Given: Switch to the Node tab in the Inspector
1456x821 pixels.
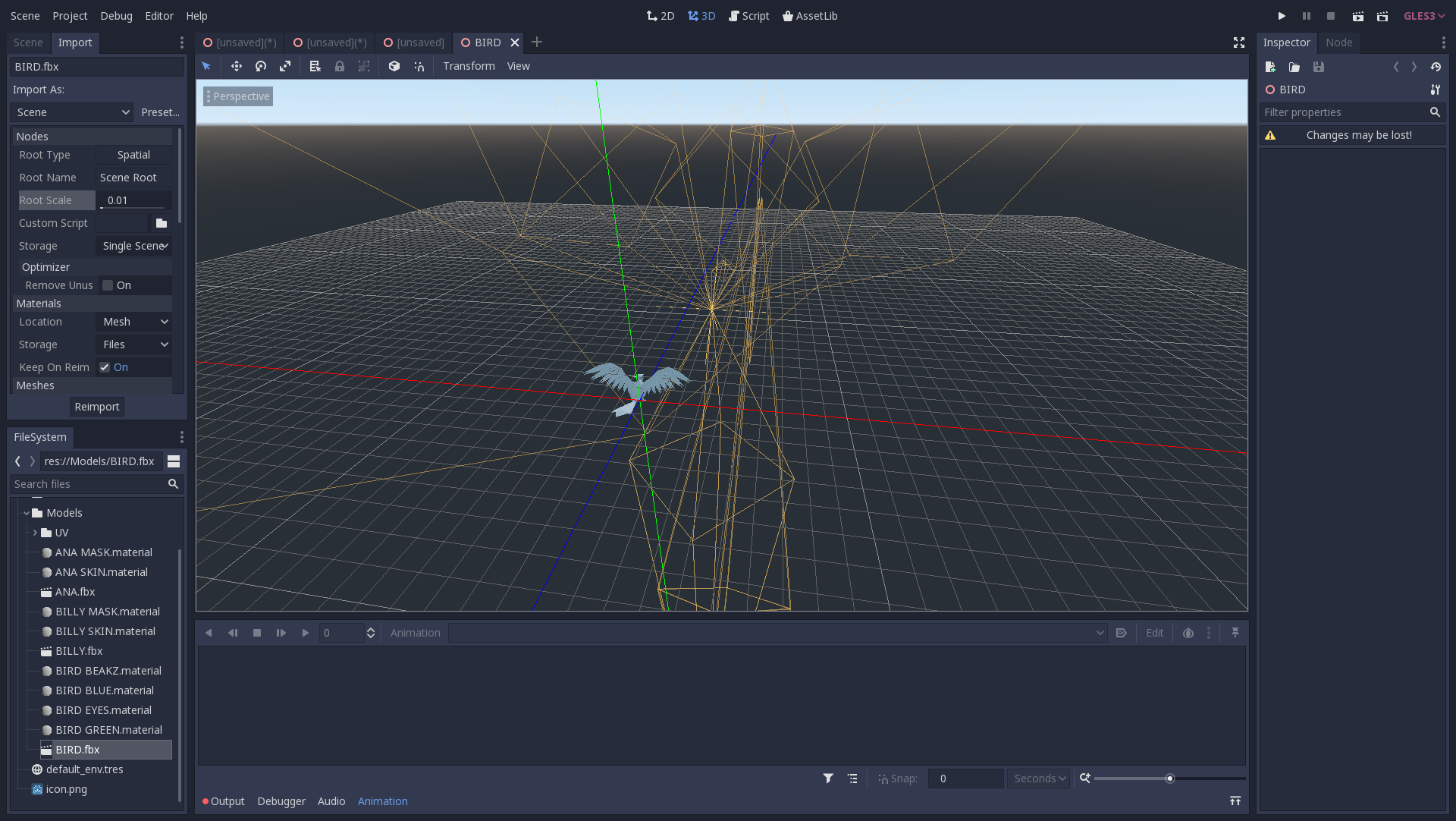Looking at the screenshot, I should [1339, 42].
